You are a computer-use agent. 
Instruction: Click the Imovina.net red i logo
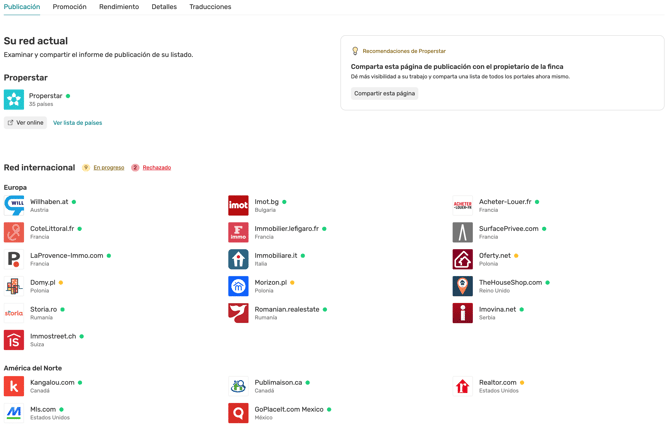(x=462, y=313)
